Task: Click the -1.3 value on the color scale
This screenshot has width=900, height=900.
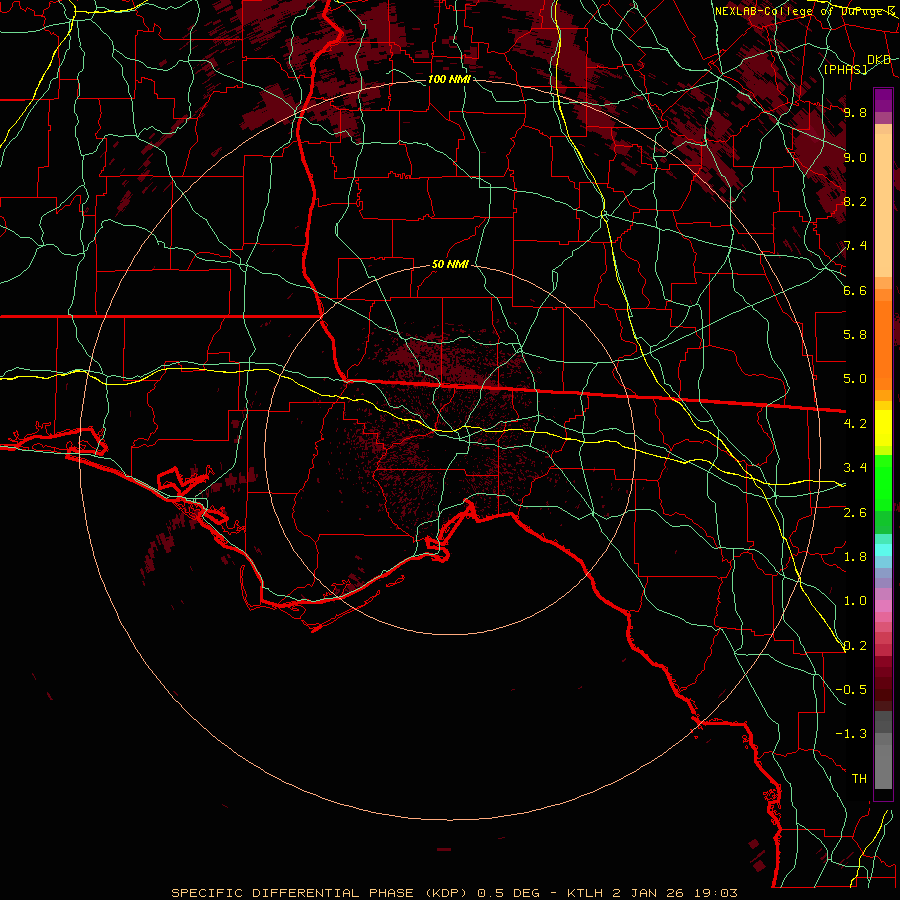Action: tap(851, 734)
